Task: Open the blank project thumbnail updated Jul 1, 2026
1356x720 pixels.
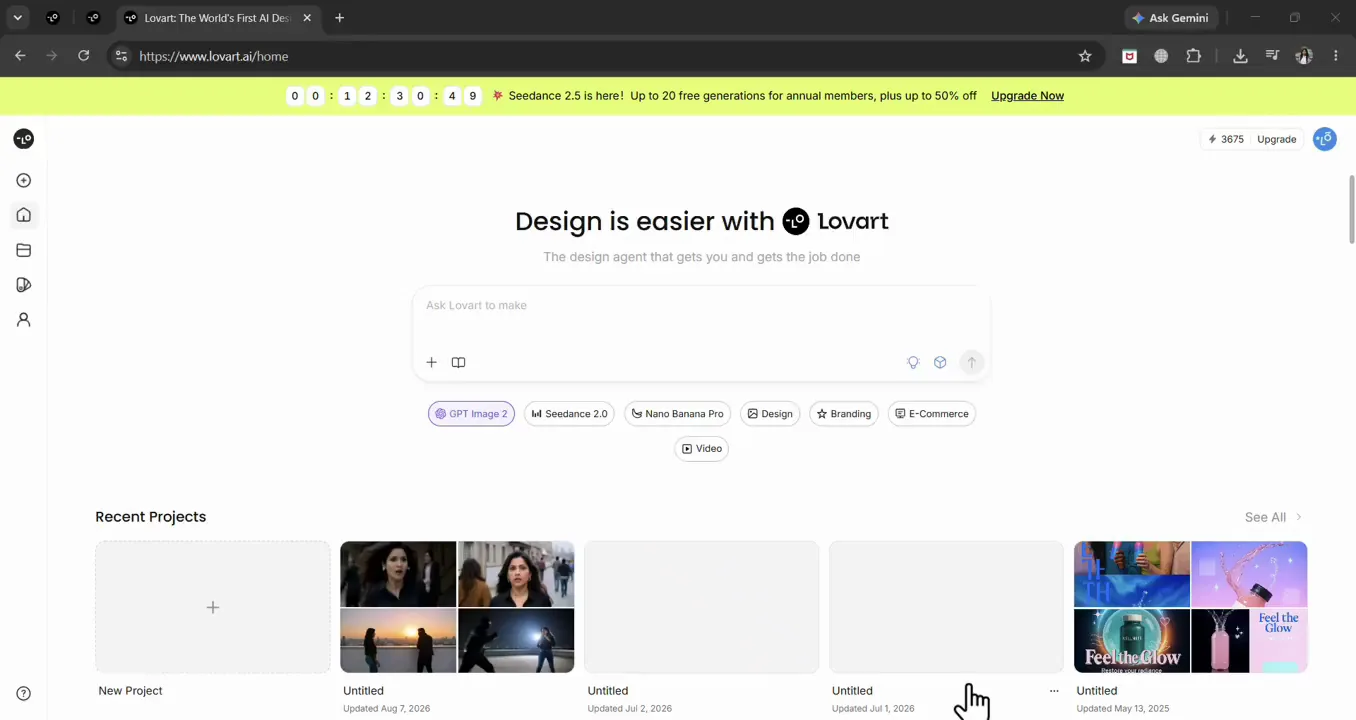Action: (x=946, y=607)
